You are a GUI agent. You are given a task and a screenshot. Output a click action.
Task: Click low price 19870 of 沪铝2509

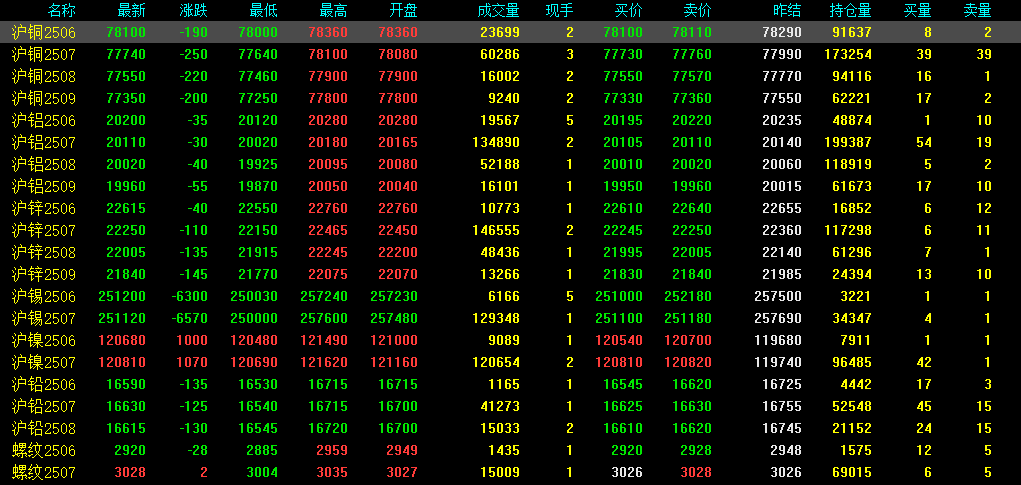[x=257, y=187]
